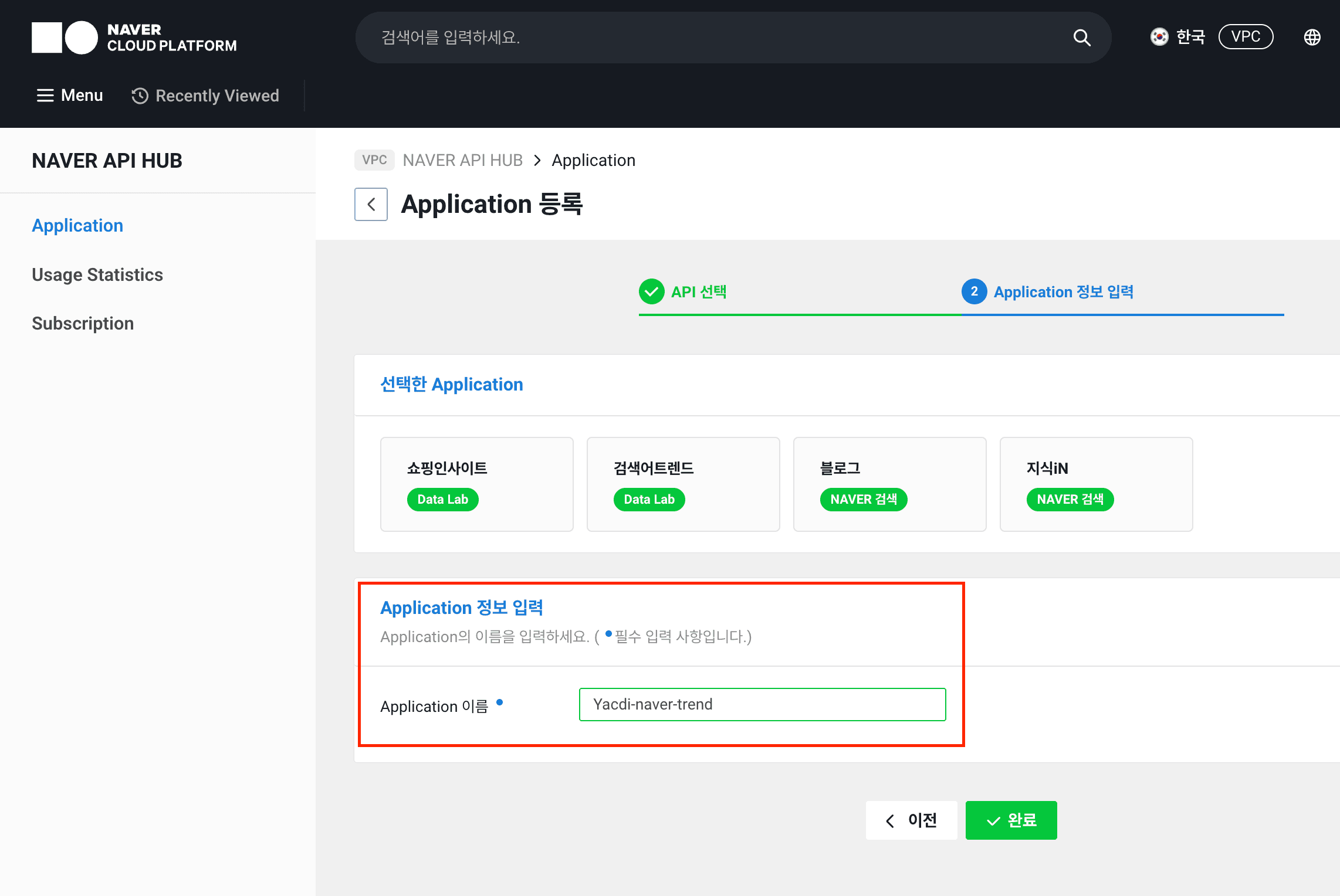
Task: Select the 한국 region selector
Action: pos(1177,37)
